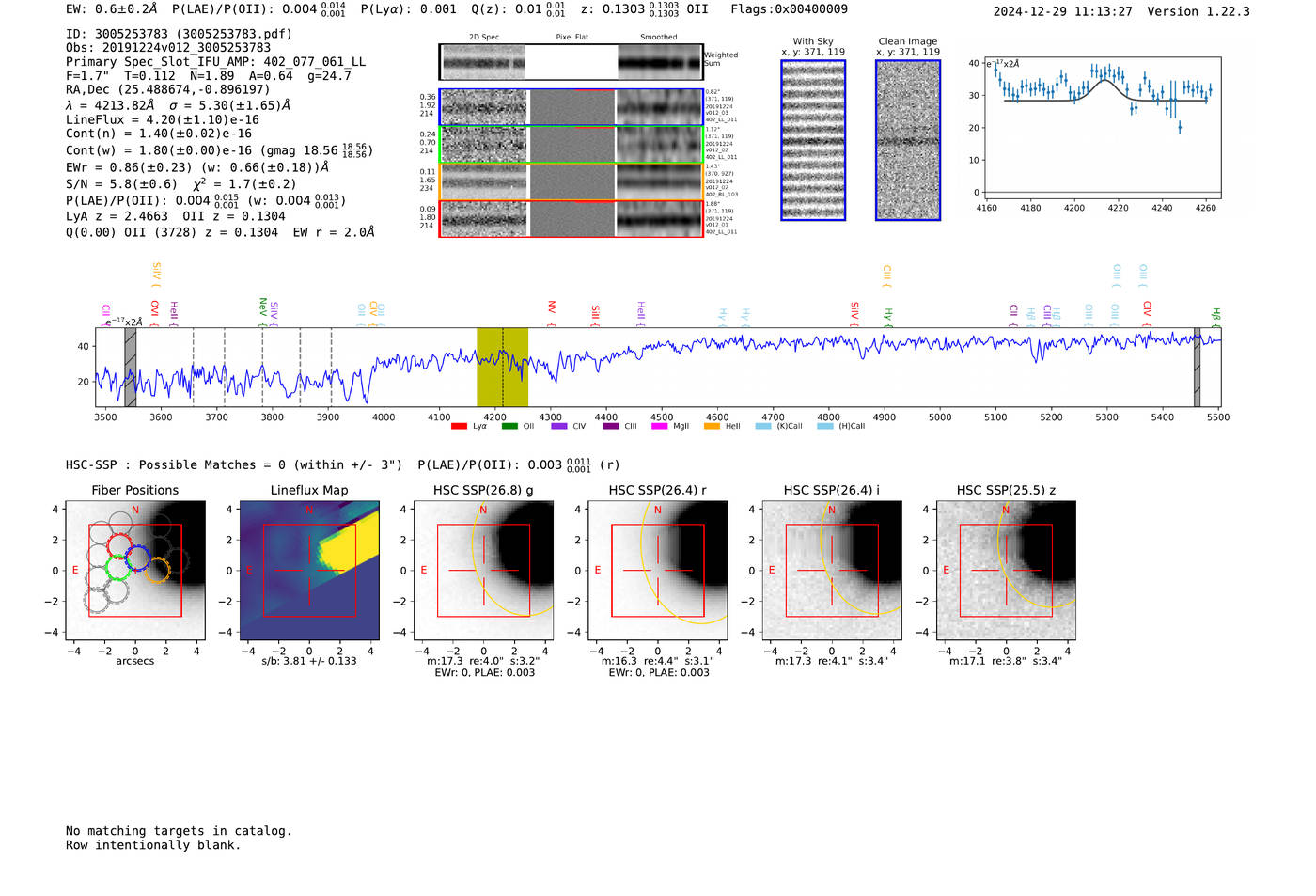Click the Obs: 20191224v012 text line
1316x896 pixels.
168,48
